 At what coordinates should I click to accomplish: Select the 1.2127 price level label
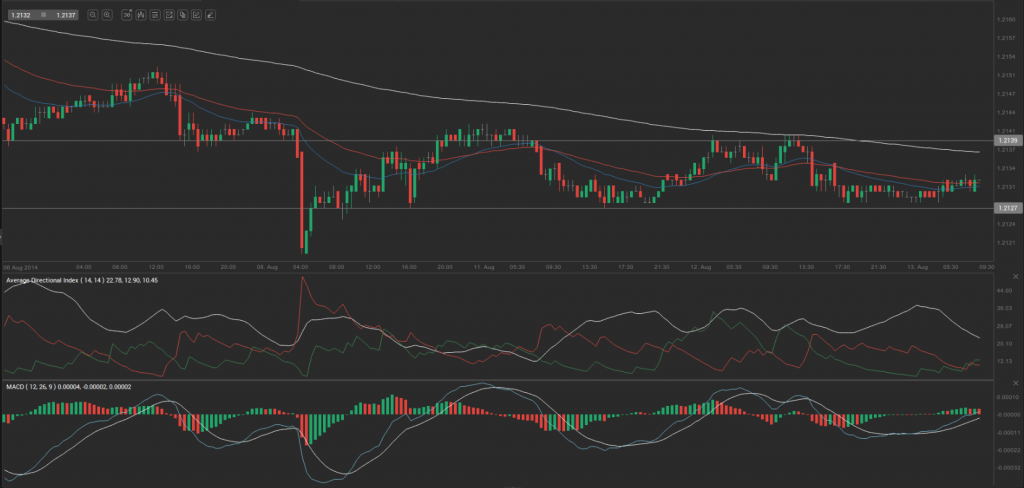click(1007, 207)
